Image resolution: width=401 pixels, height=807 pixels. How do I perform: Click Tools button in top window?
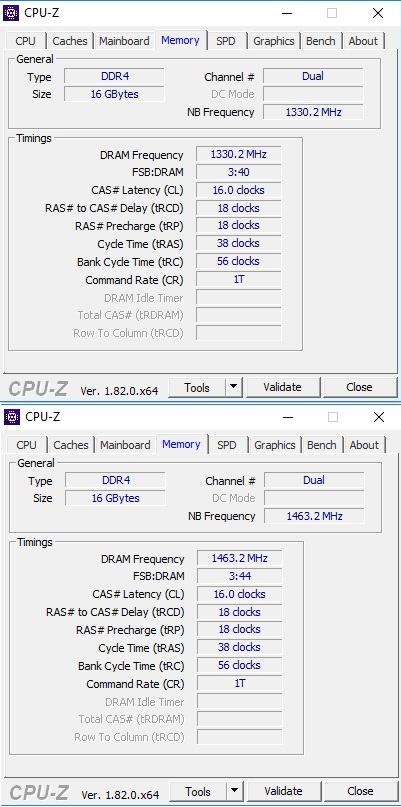[197, 388]
